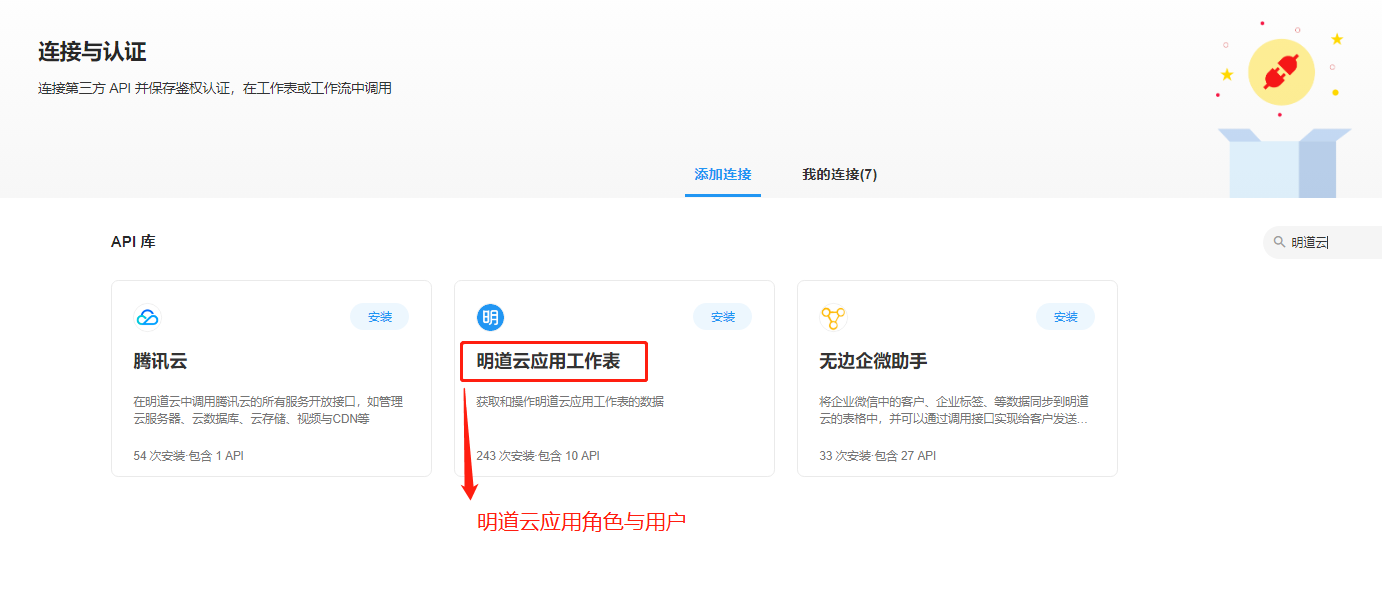Viewport: 1382px width, 593px height.
Task: Install 明道云应用工作表 connection
Action: click(722, 317)
